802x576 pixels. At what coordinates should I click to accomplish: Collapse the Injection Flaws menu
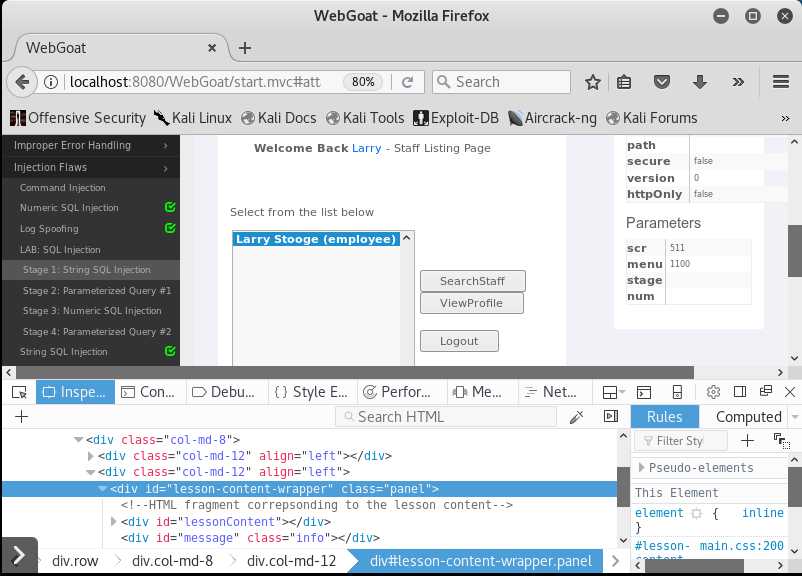tap(91, 168)
